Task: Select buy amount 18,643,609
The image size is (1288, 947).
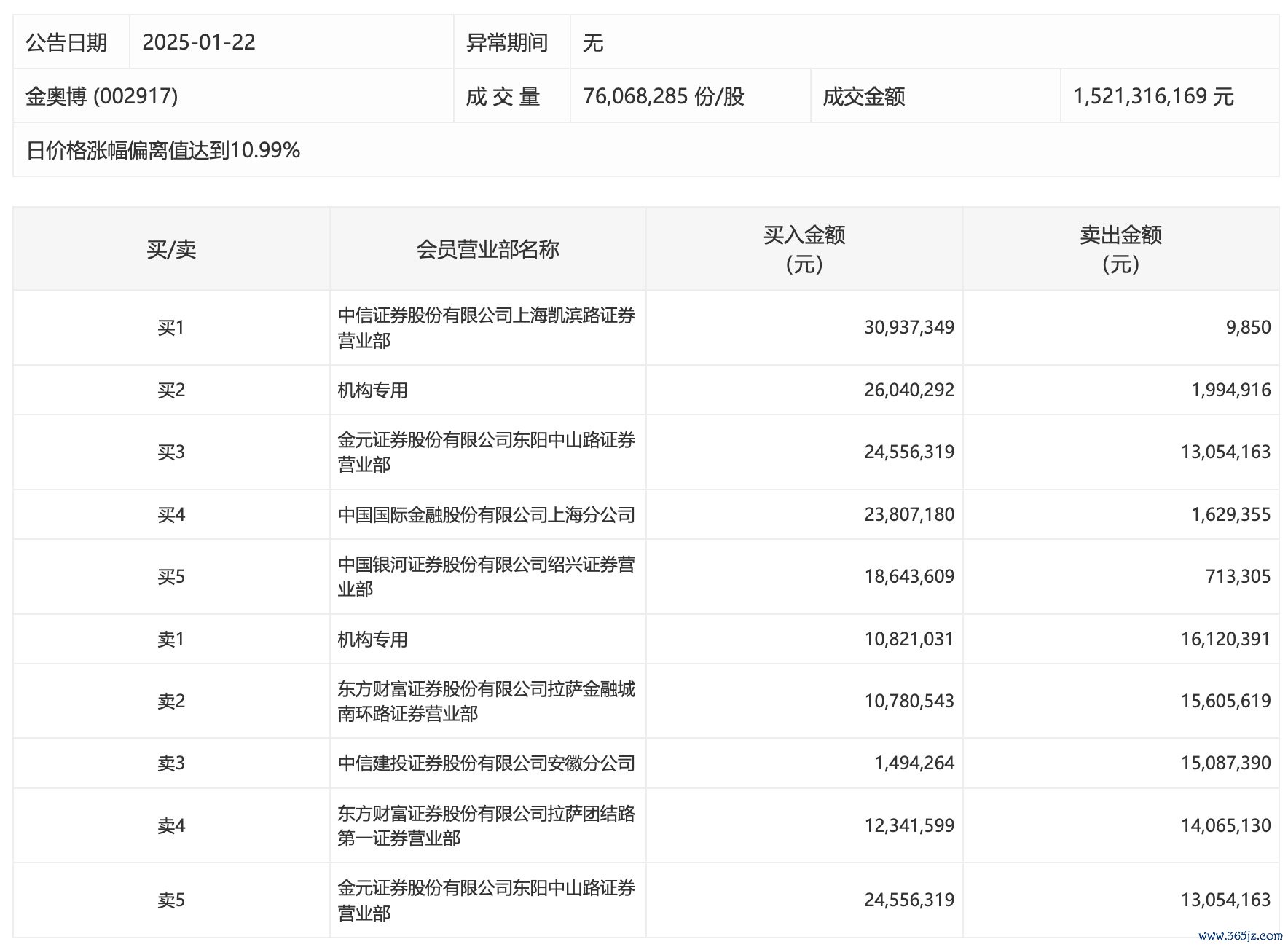Action: pyautogui.click(x=909, y=577)
